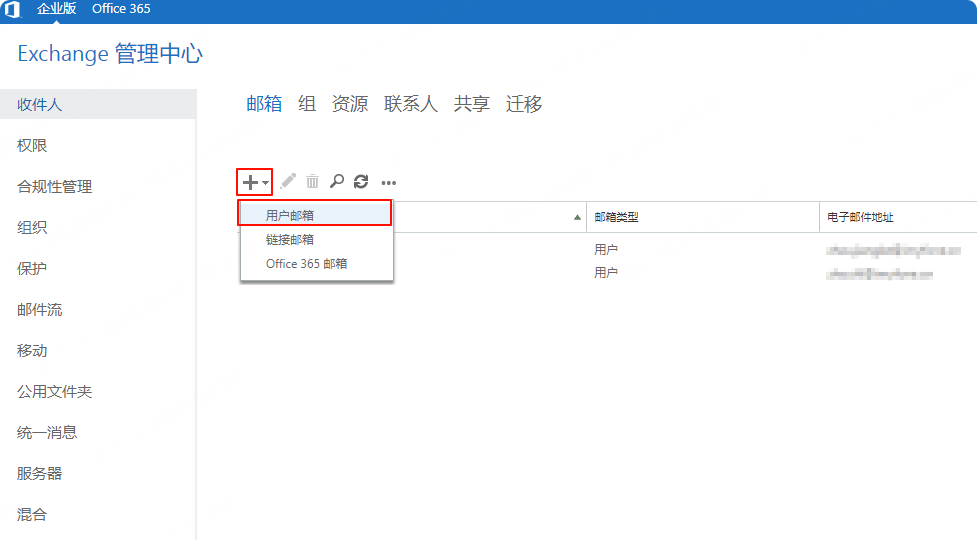The width and height of the screenshot is (977, 540).
Task: Click the trash delete icon
Action: (312, 181)
